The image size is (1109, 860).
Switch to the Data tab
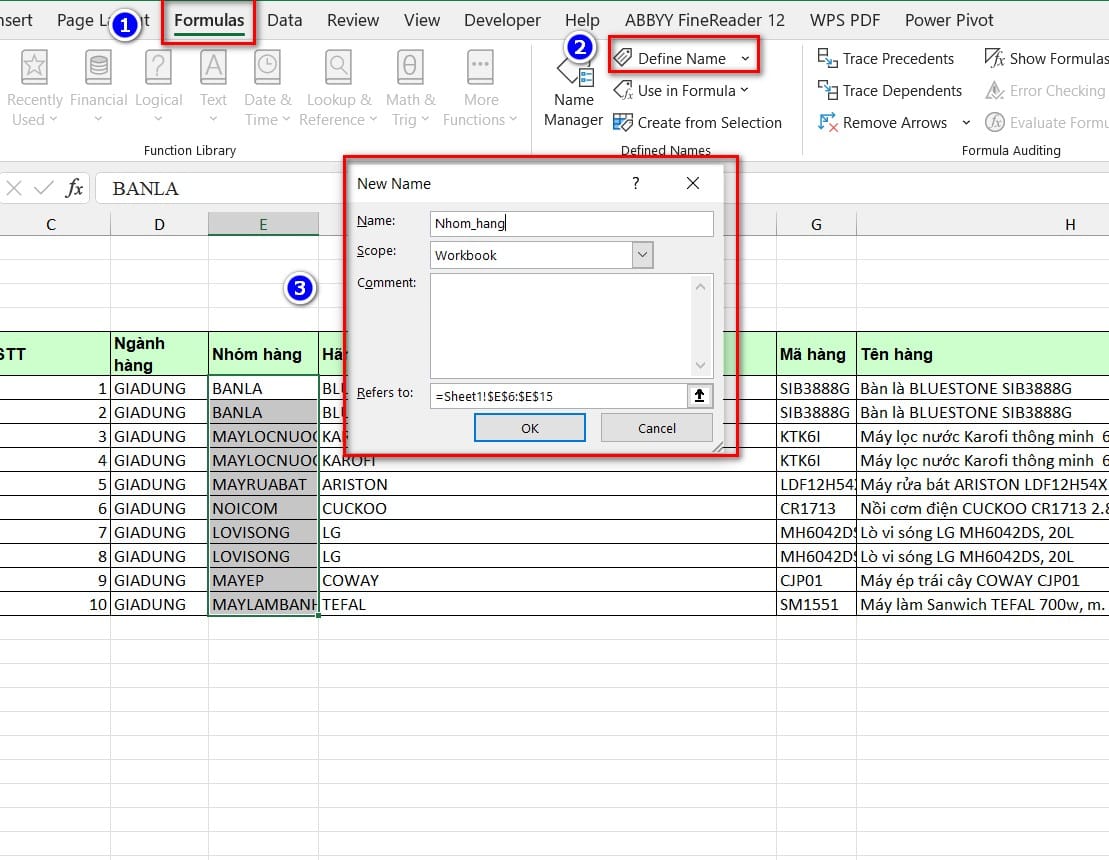pos(285,20)
